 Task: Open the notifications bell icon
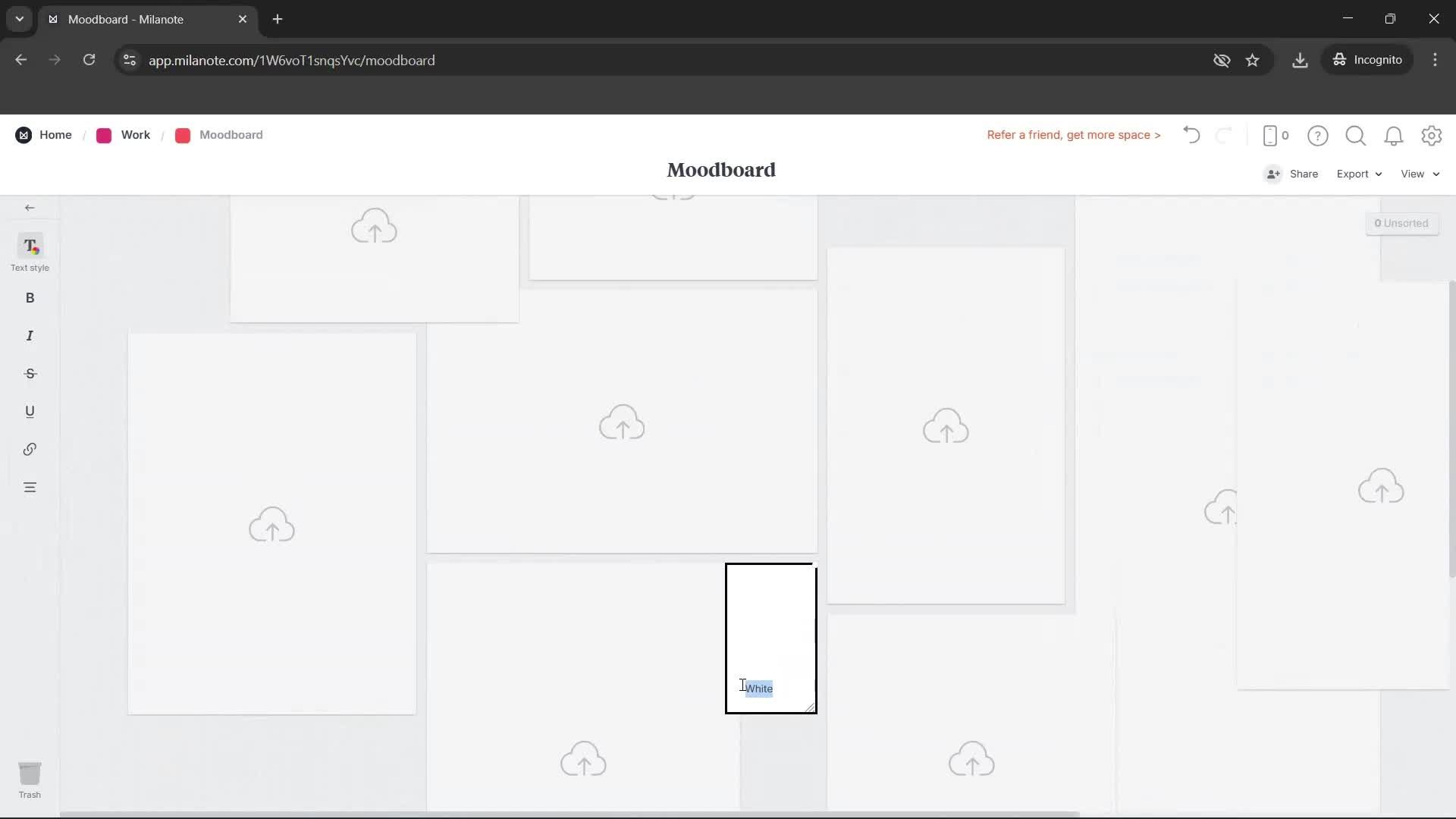[1394, 135]
